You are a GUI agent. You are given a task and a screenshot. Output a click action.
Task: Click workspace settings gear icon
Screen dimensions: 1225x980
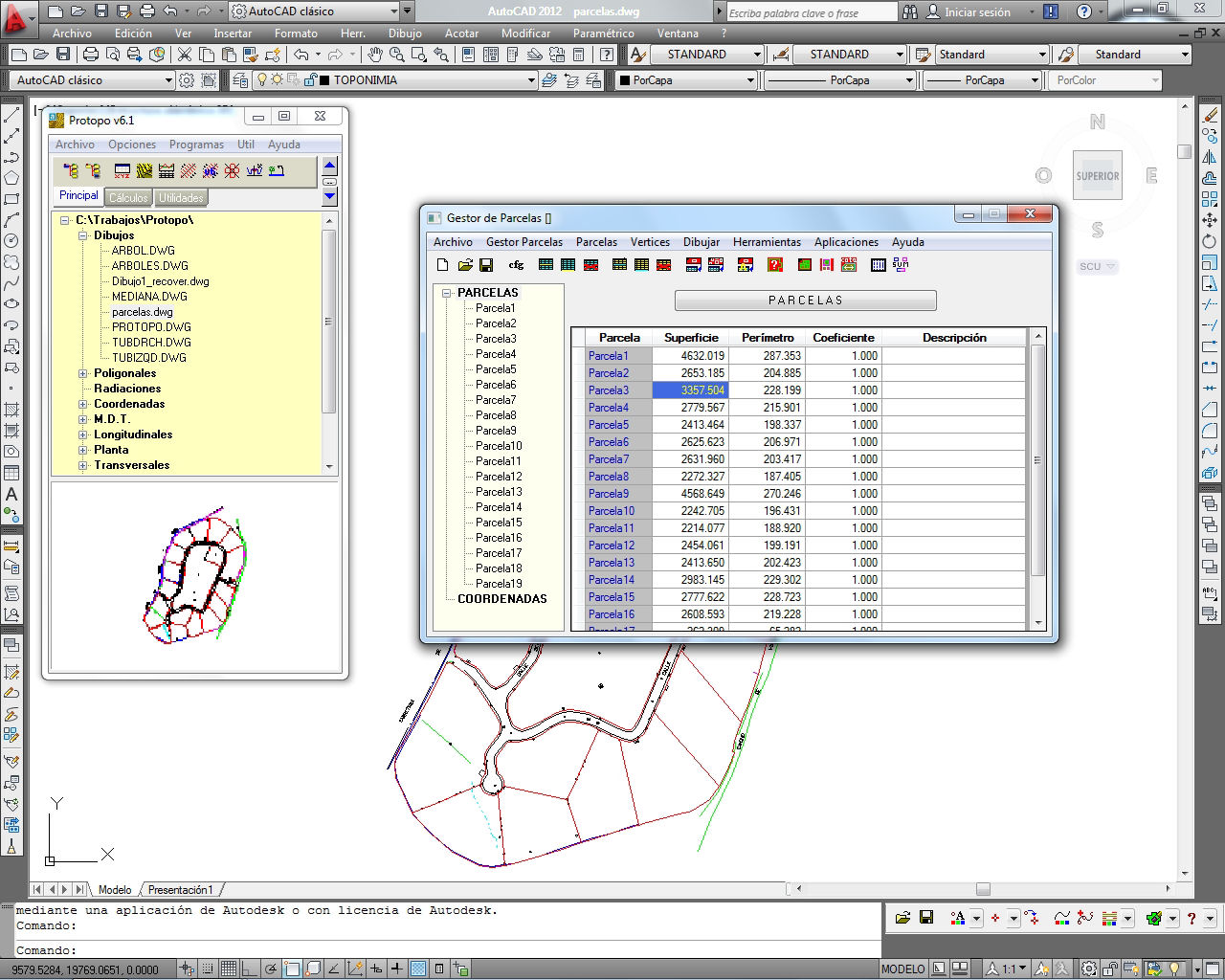[187, 80]
